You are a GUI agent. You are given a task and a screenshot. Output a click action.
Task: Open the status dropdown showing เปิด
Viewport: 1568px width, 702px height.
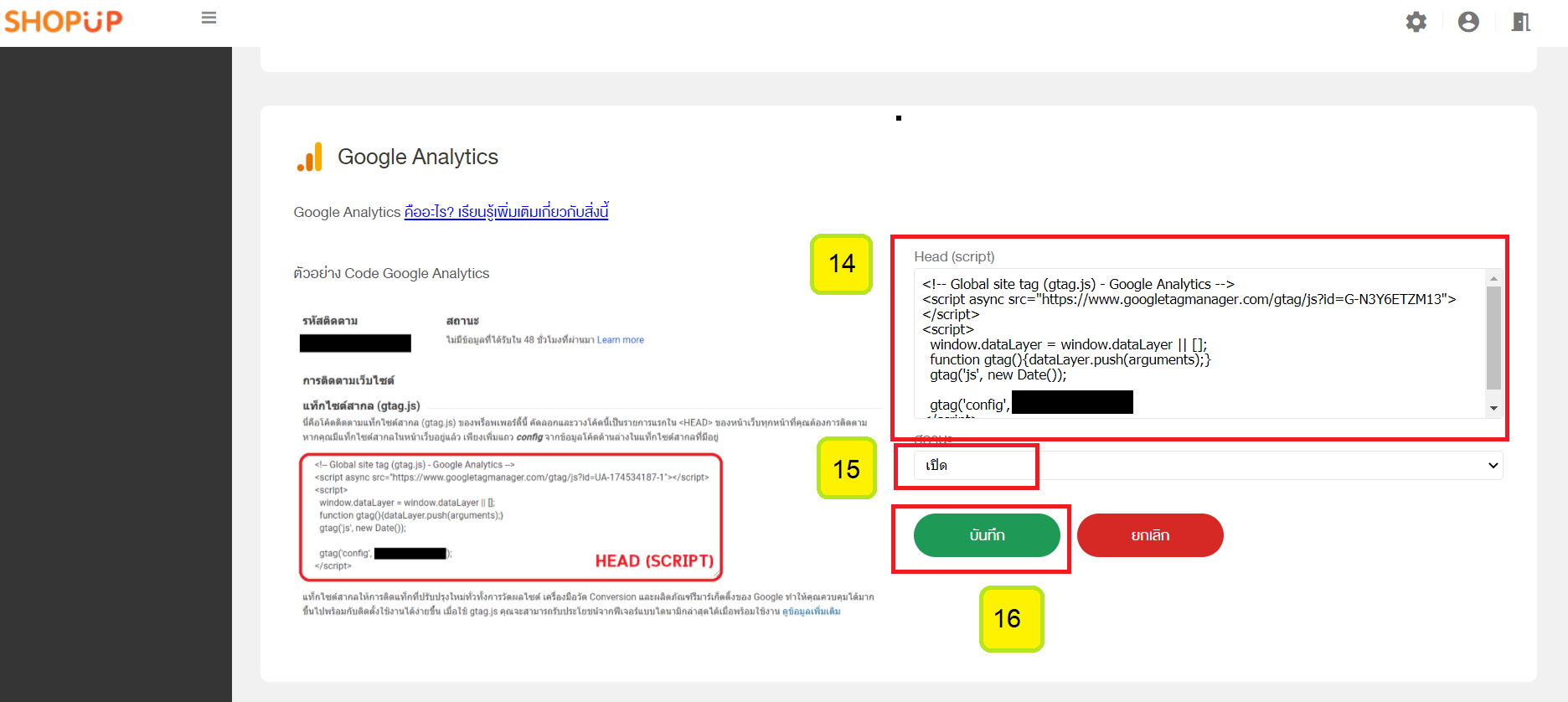pos(1209,465)
